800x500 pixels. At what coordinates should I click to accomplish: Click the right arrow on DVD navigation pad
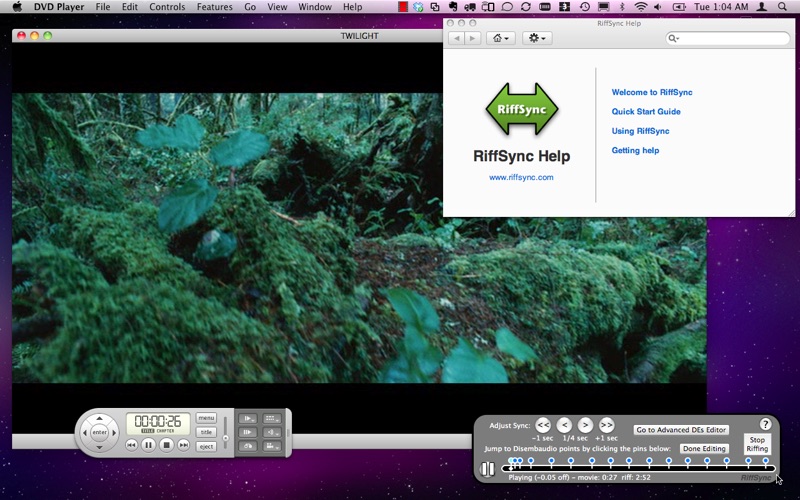click(x=114, y=433)
